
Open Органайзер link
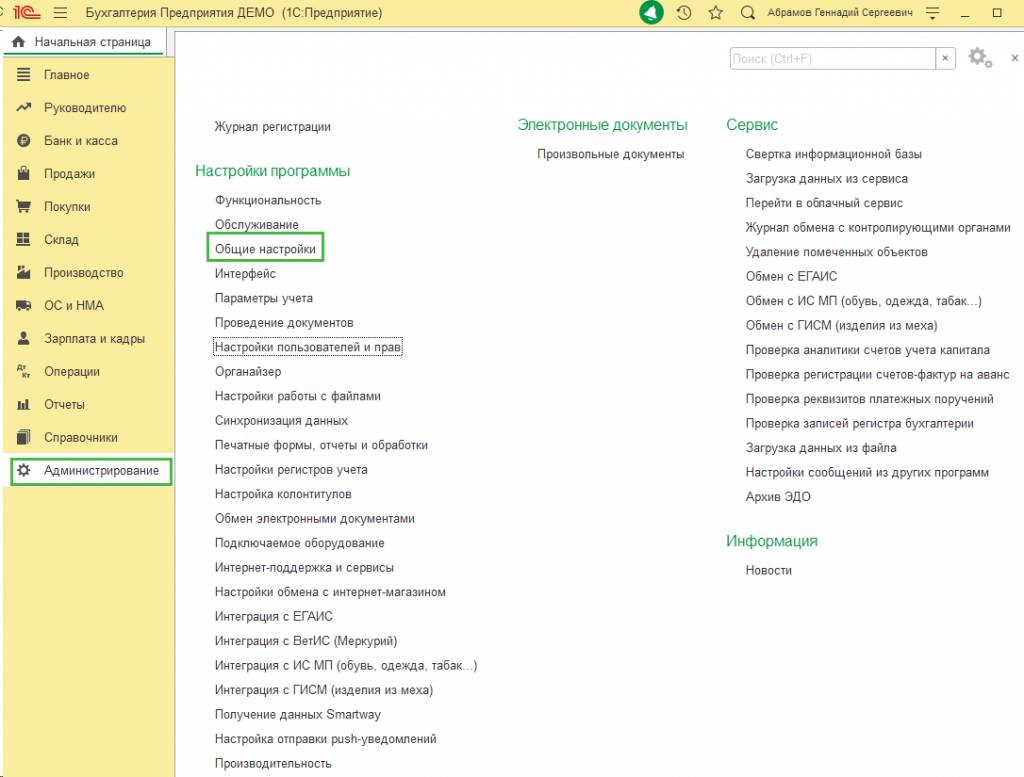pos(248,372)
